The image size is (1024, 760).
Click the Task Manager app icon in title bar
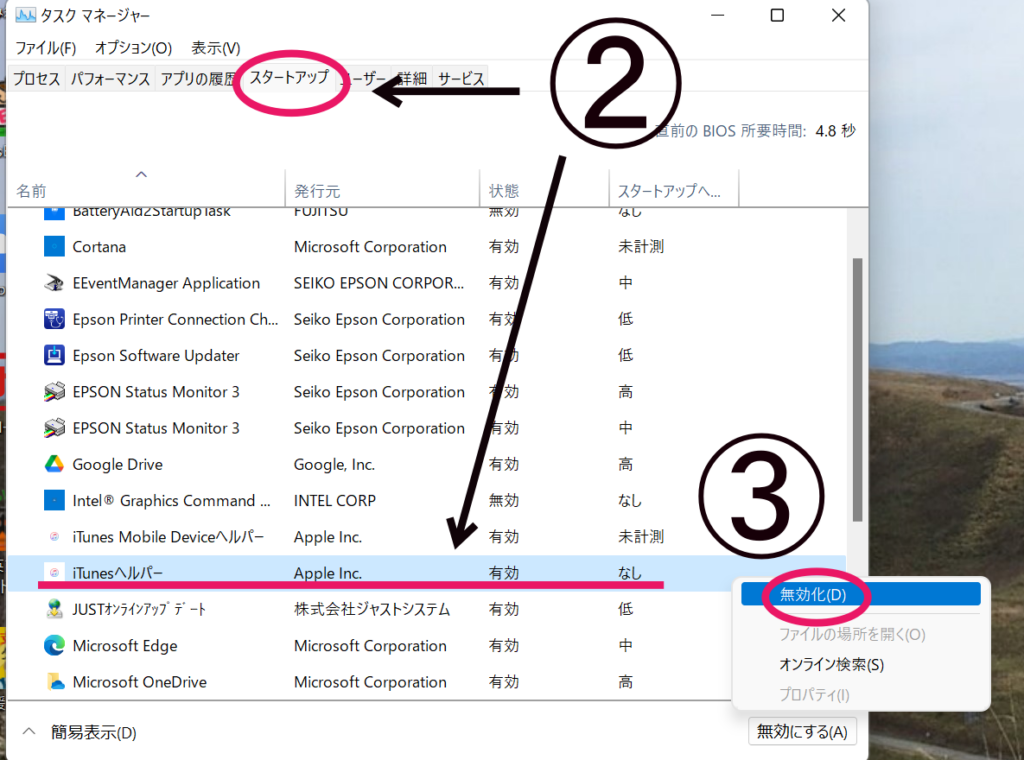click(x=25, y=15)
